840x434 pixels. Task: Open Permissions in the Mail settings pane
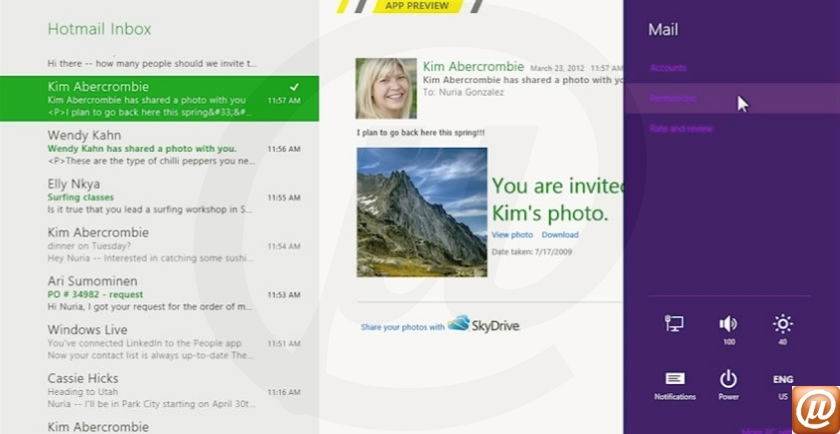672,99
